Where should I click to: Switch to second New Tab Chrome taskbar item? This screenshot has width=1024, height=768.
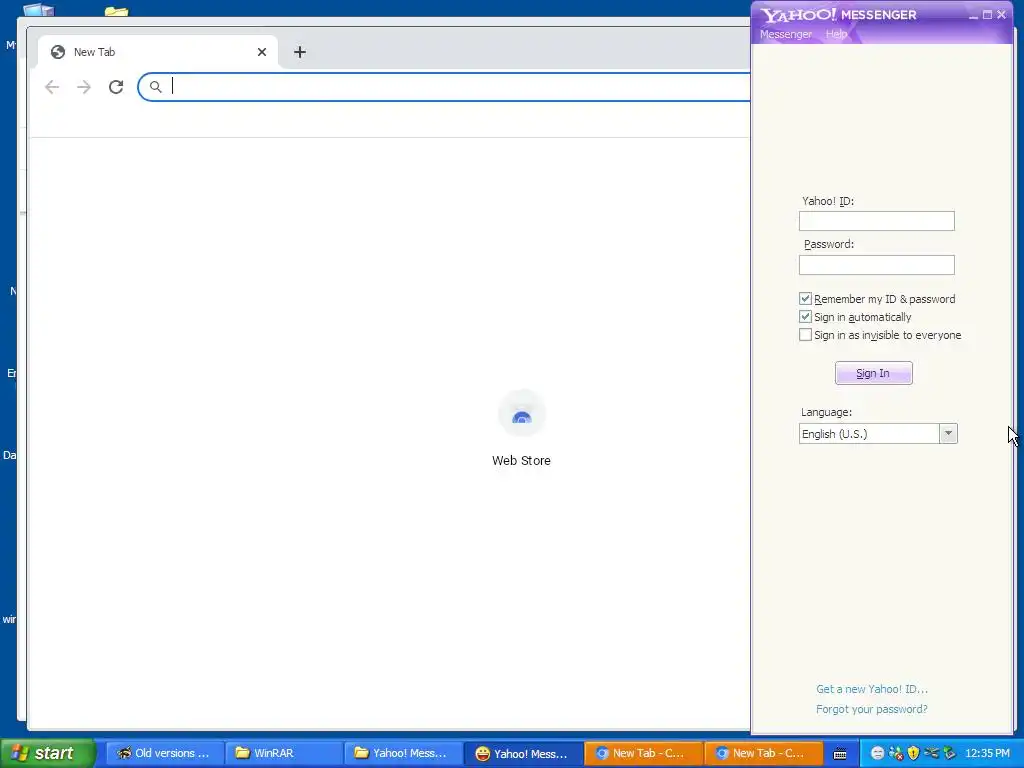click(763, 753)
